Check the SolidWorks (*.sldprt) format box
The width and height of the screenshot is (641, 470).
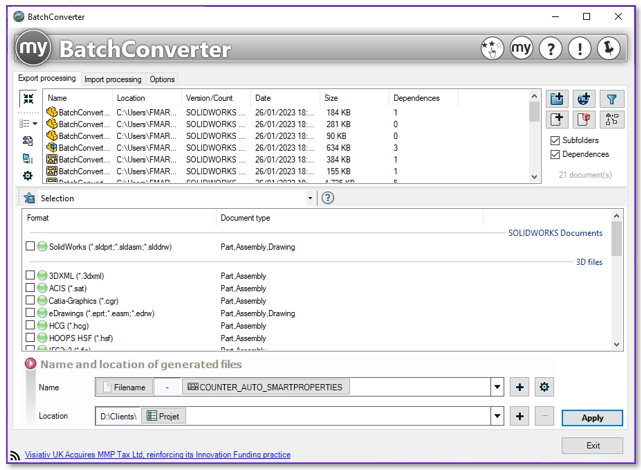(x=30, y=246)
